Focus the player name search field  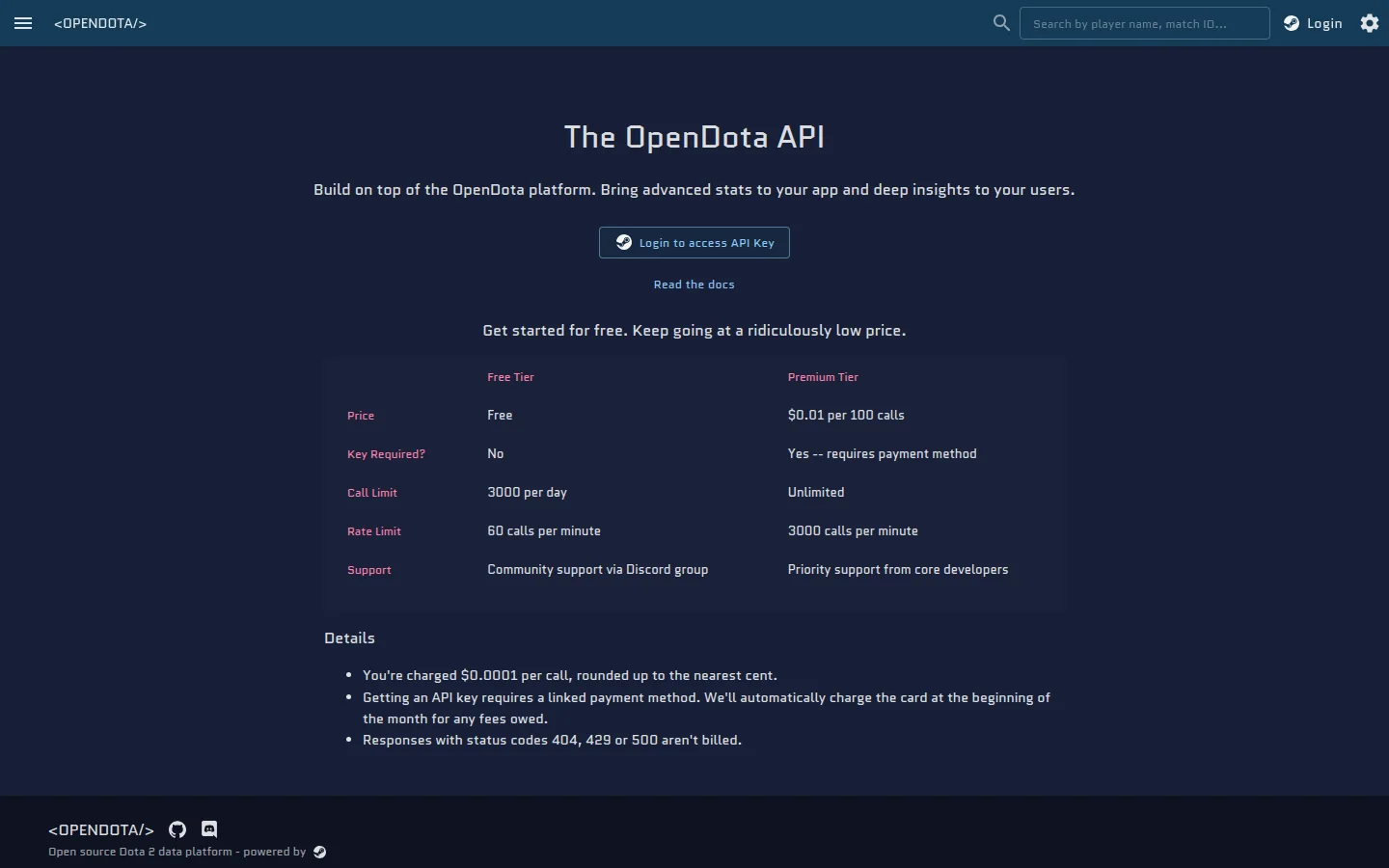[x=1145, y=23]
